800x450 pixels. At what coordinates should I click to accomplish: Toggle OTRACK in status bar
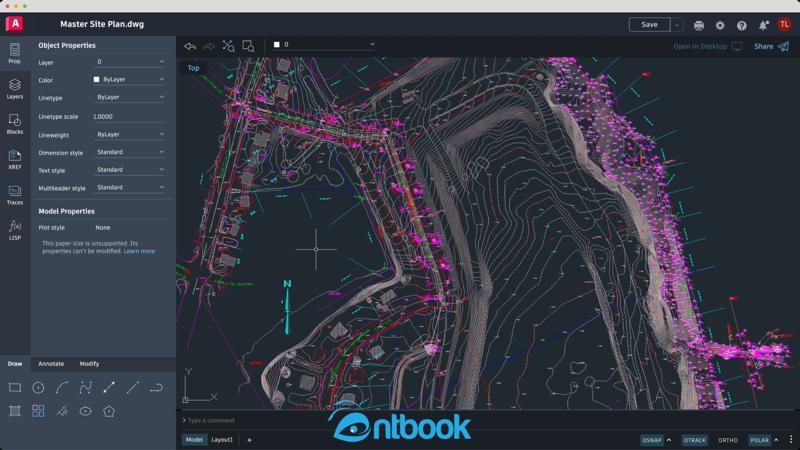point(694,440)
